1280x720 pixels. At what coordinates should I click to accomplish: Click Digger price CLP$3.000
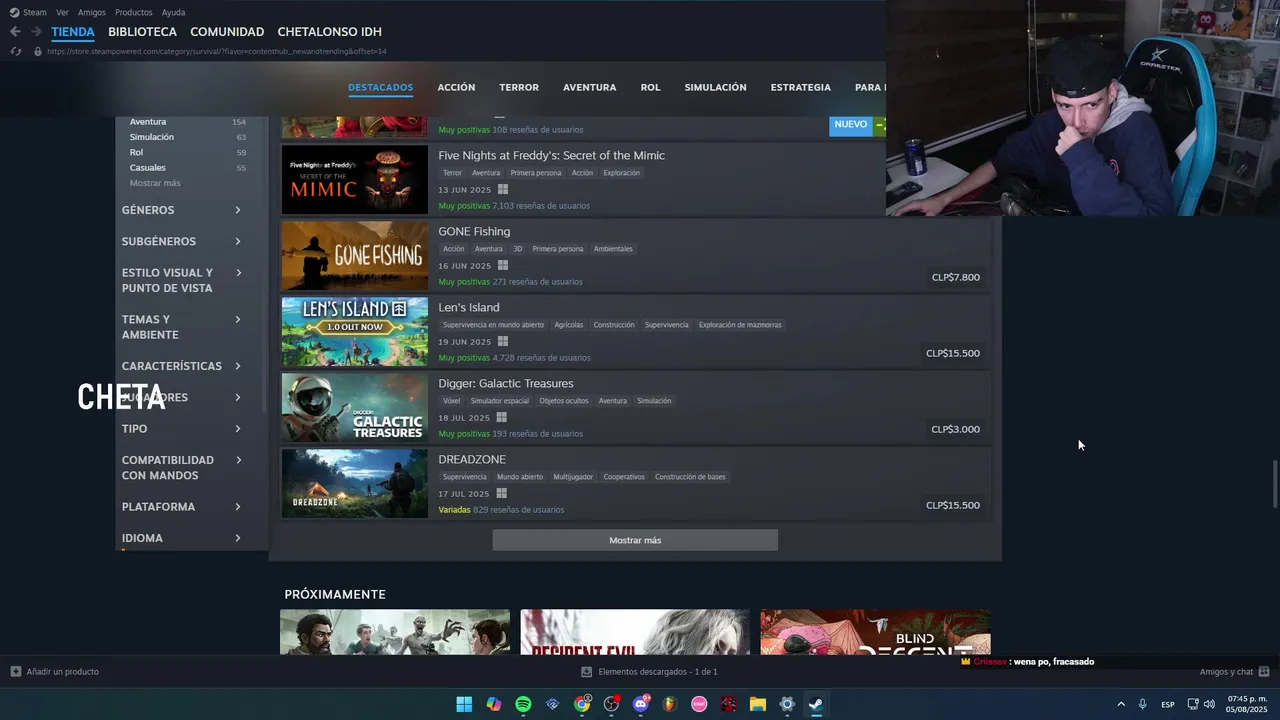[956, 429]
